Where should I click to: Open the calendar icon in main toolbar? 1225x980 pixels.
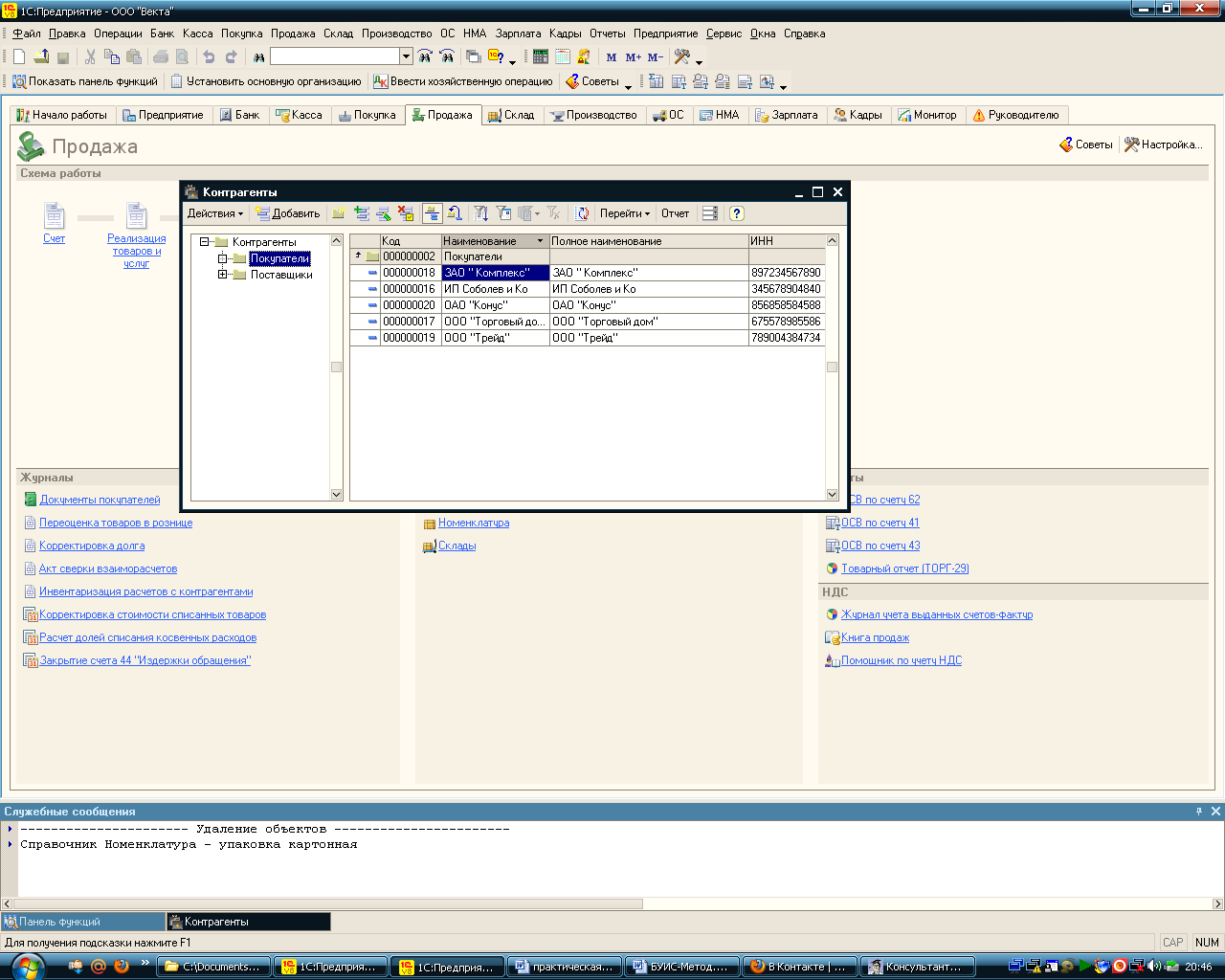pyautogui.click(x=563, y=57)
